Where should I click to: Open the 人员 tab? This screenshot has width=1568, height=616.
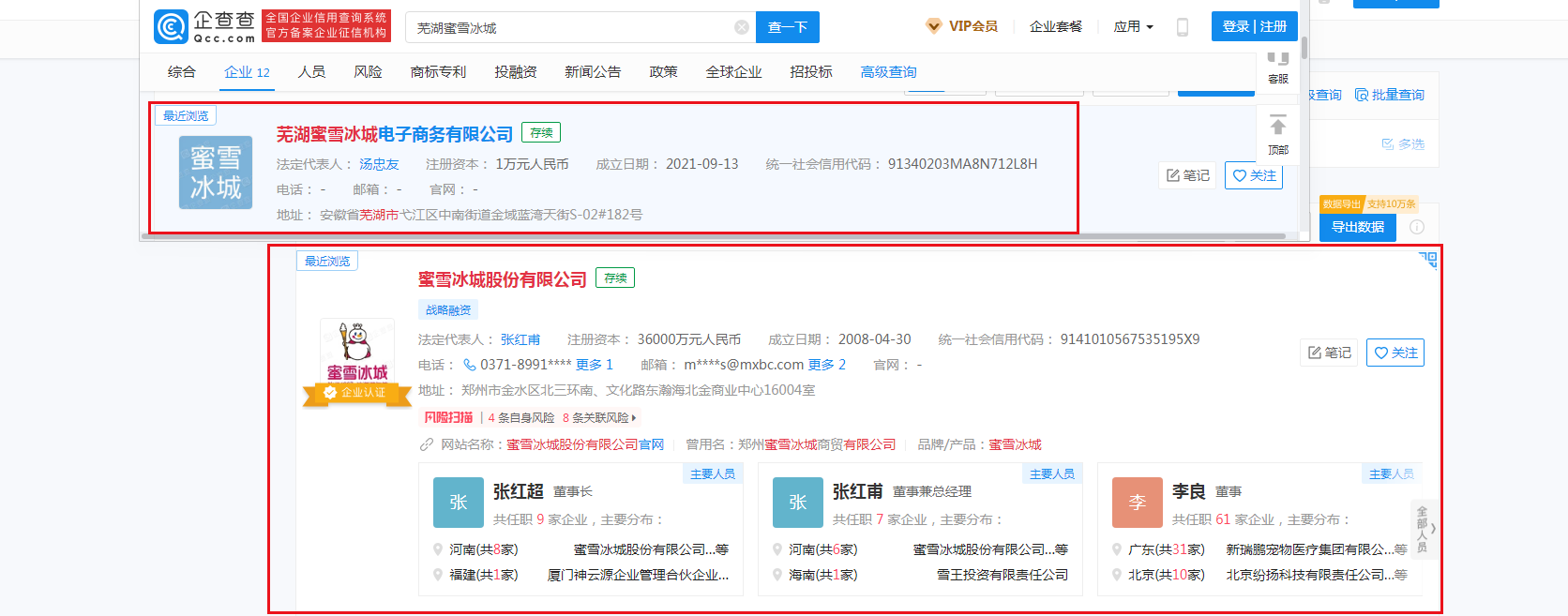tap(311, 72)
